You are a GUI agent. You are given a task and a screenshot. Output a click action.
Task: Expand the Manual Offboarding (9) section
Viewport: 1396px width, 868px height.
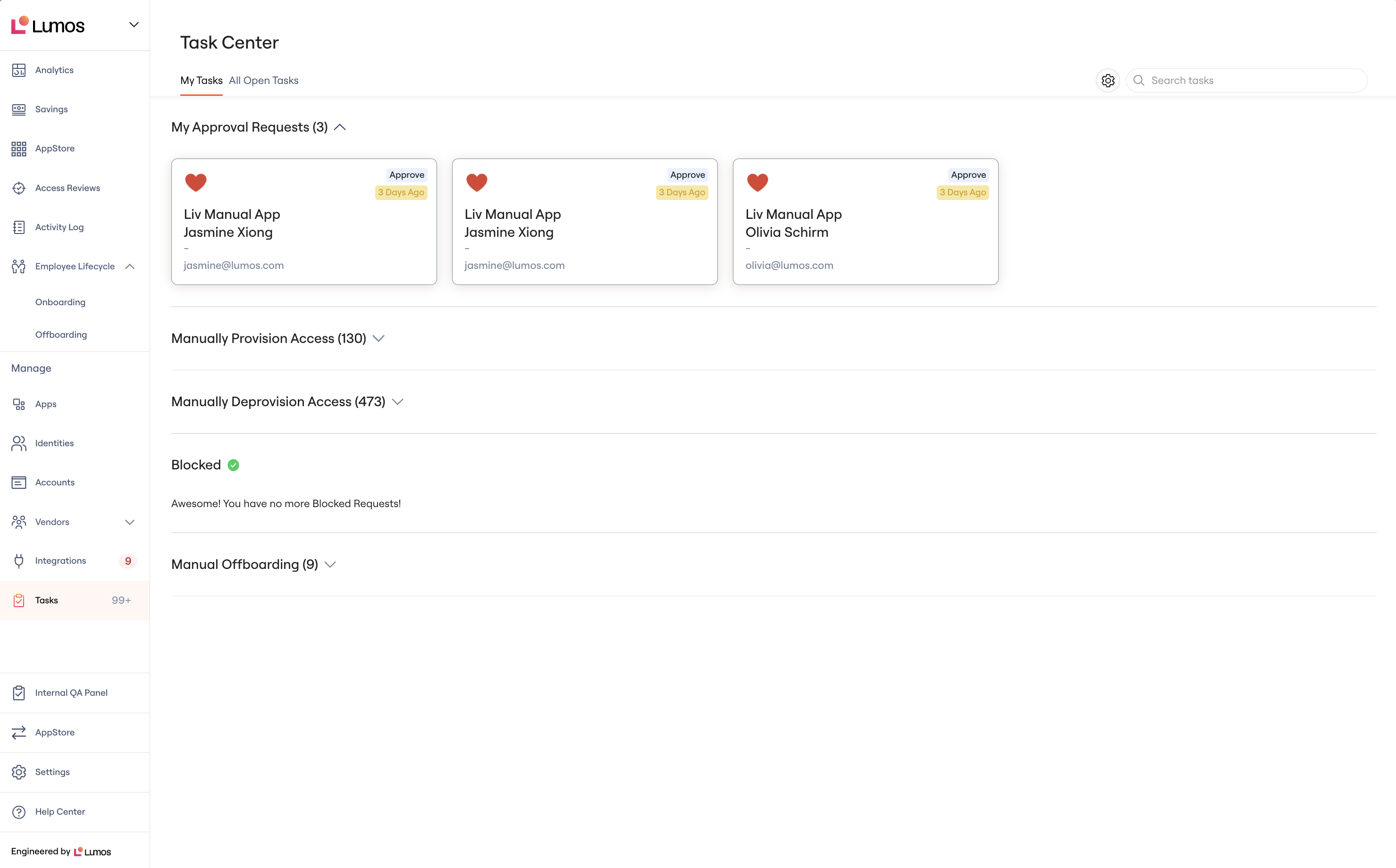point(330,565)
